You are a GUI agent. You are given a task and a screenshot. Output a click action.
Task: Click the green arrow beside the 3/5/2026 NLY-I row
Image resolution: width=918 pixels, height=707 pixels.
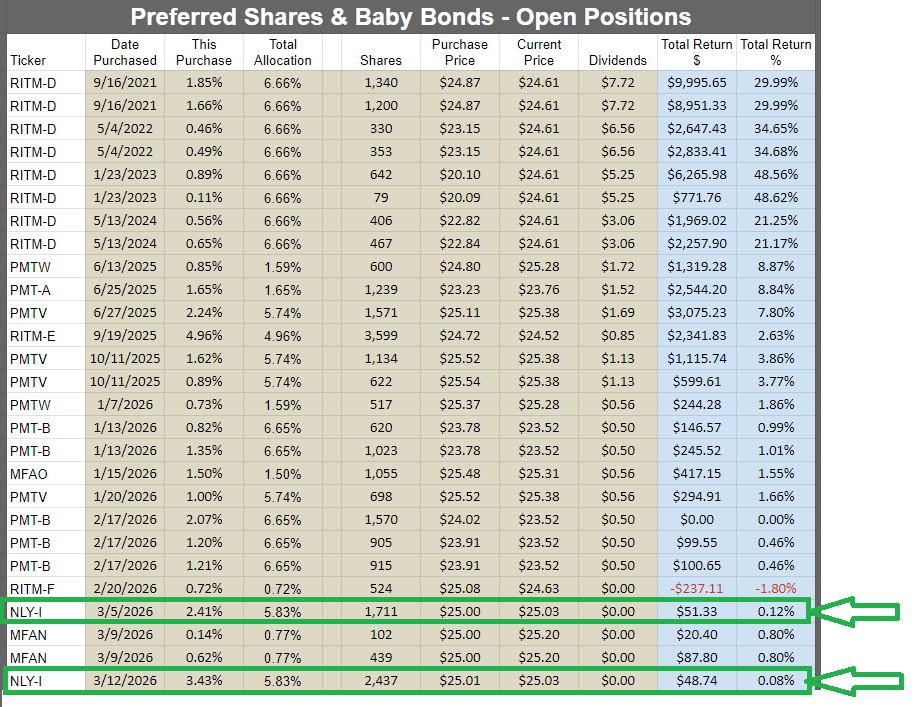point(861,612)
